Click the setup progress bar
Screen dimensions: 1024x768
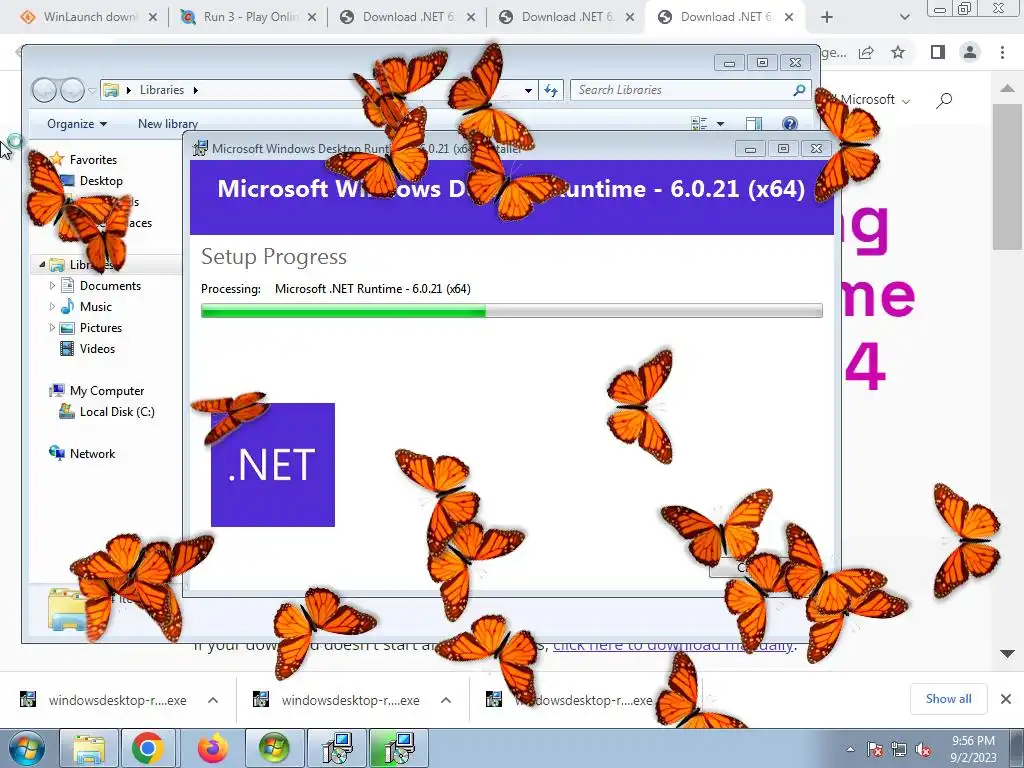point(511,312)
